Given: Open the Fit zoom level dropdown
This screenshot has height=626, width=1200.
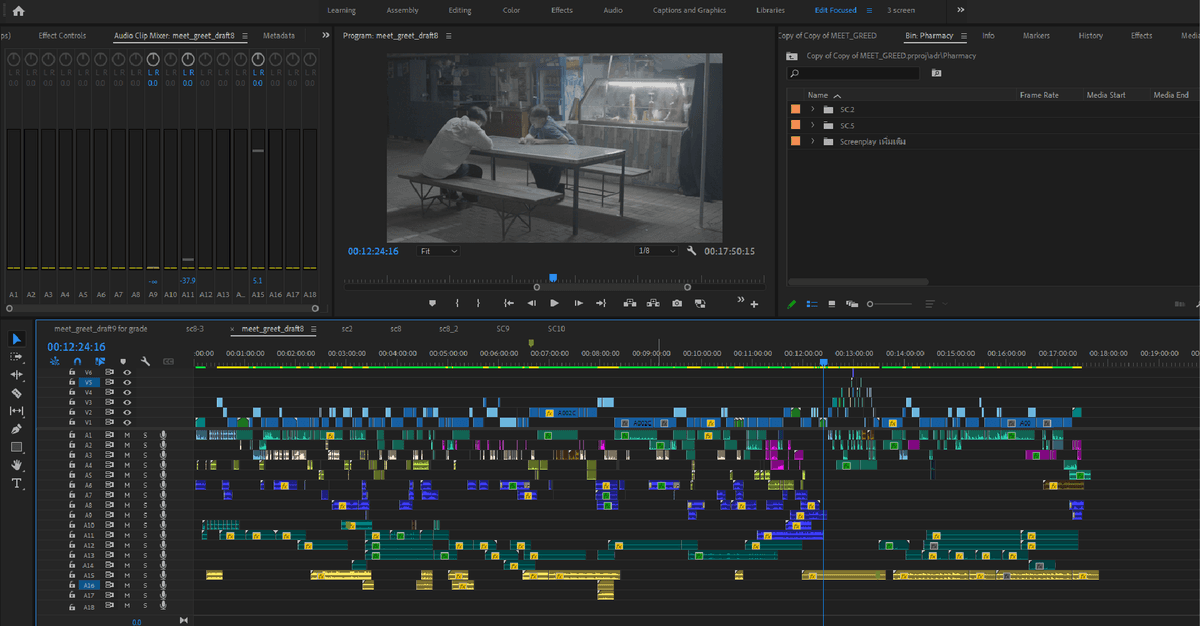Looking at the screenshot, I should coord(439,251).
